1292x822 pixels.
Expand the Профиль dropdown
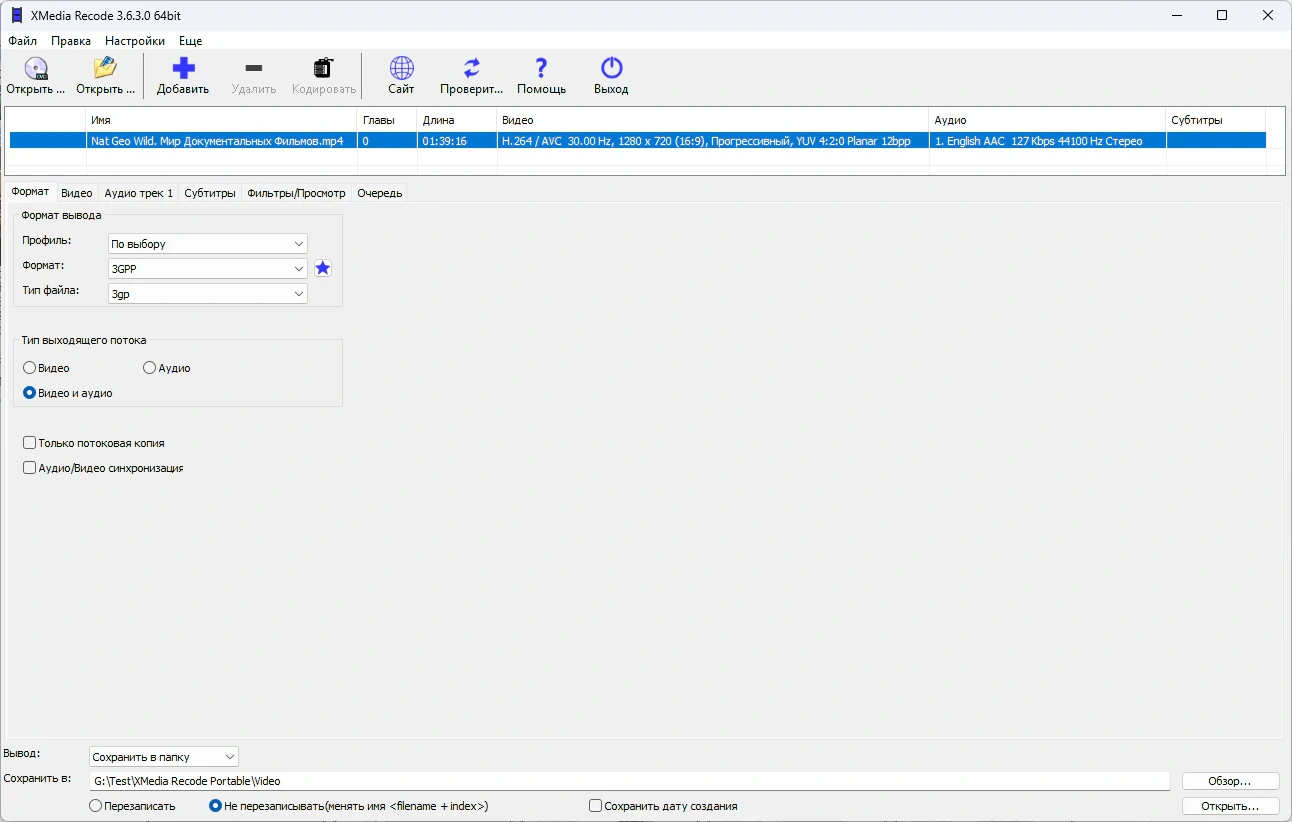click(208, 244)
